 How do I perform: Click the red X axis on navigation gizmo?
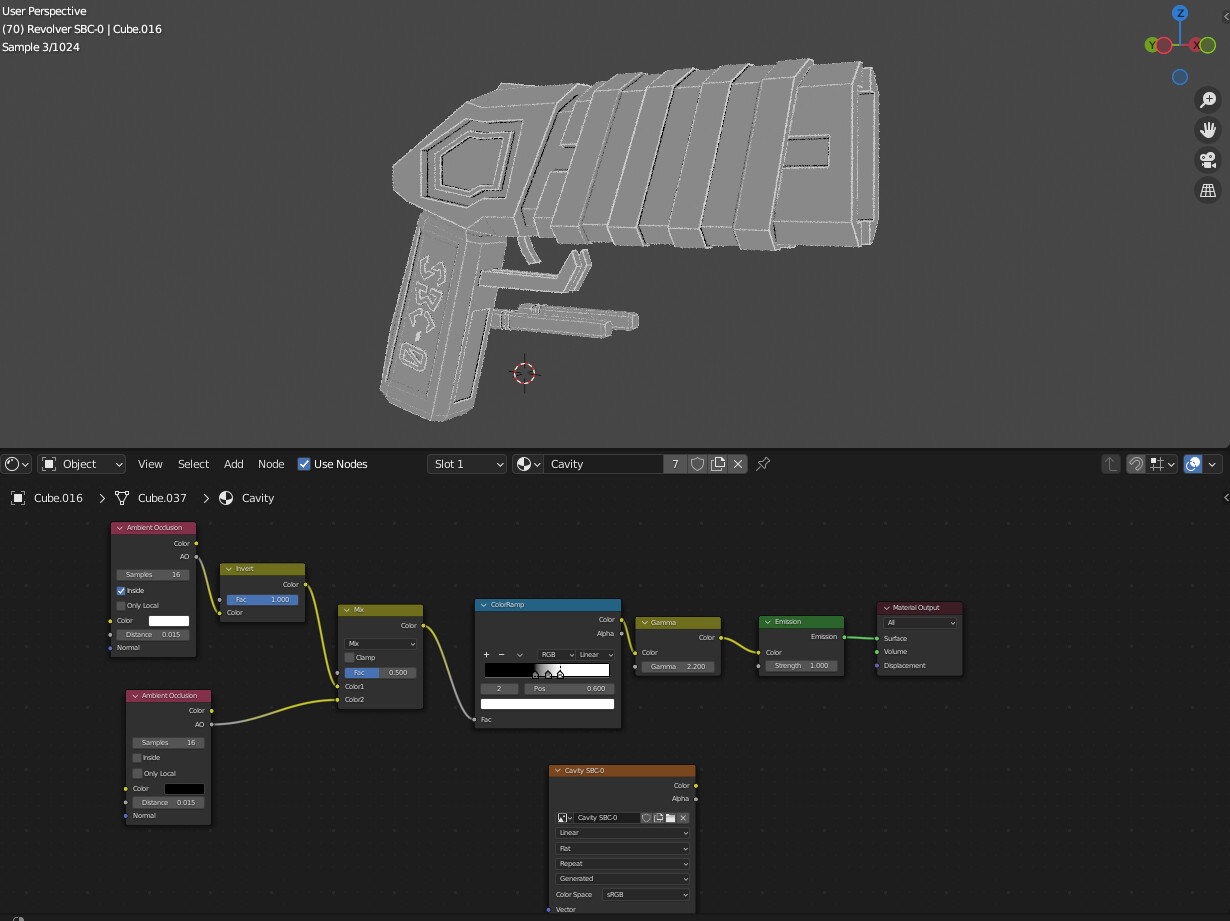(x=1196, y=45)
